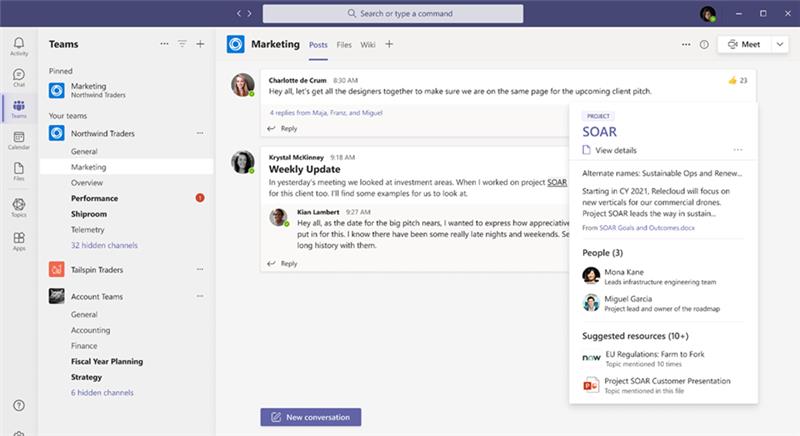Screen dimensions: 800x436
Task: Open Files in the app bar
Action: point(19,172)
